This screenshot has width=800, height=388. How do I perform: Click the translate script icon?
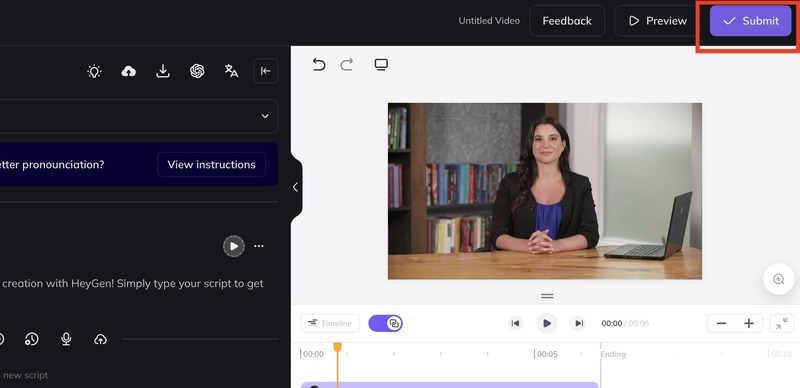coord(231,71)
